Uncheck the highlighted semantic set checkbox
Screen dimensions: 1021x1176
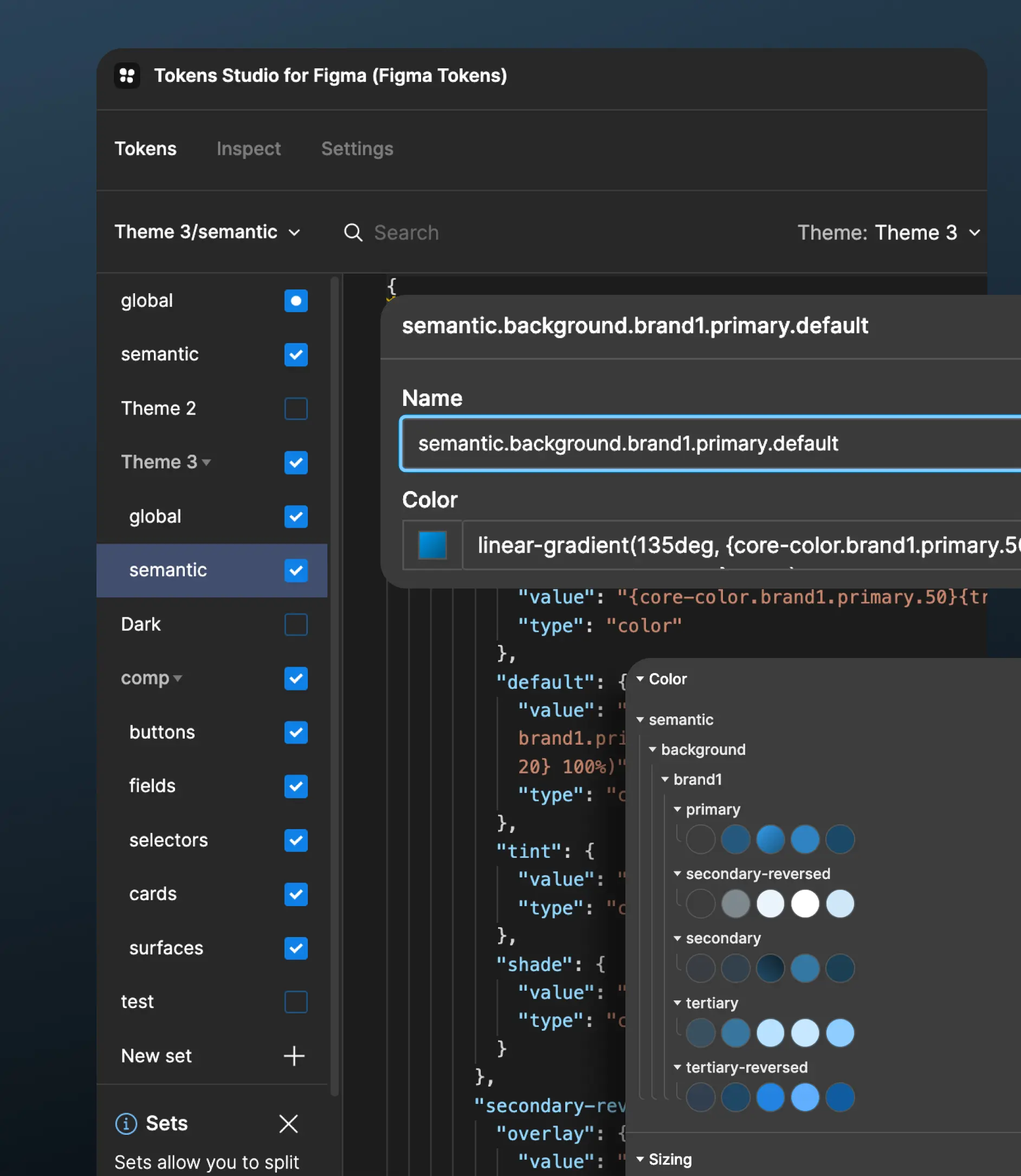point(296,570)
